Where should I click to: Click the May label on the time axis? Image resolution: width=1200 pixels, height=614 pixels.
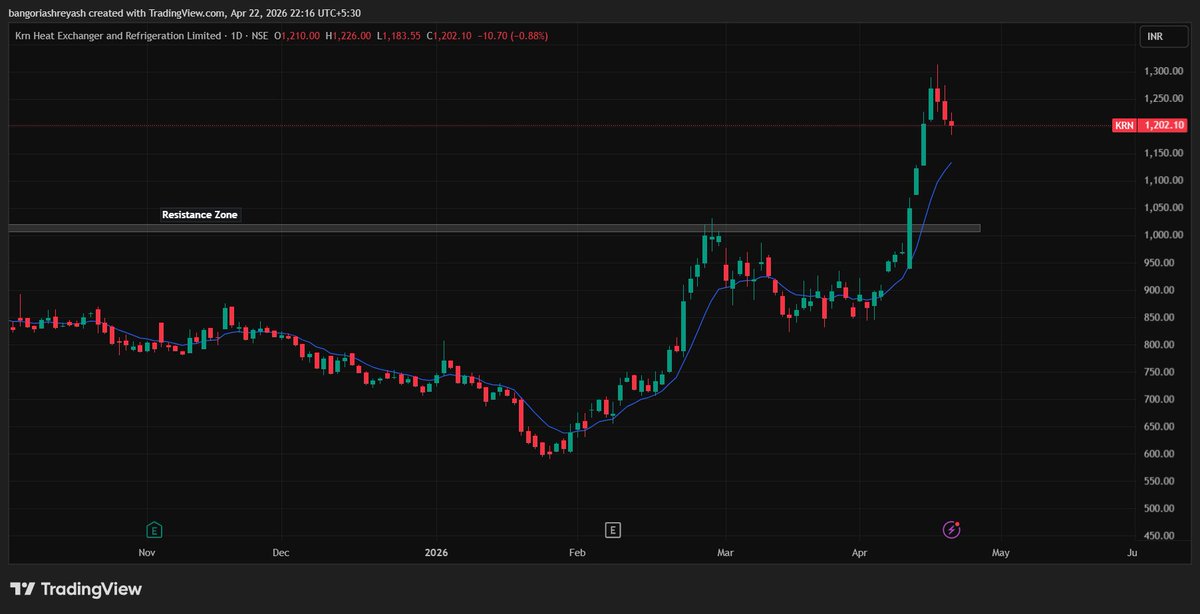tap(1000, 552)
